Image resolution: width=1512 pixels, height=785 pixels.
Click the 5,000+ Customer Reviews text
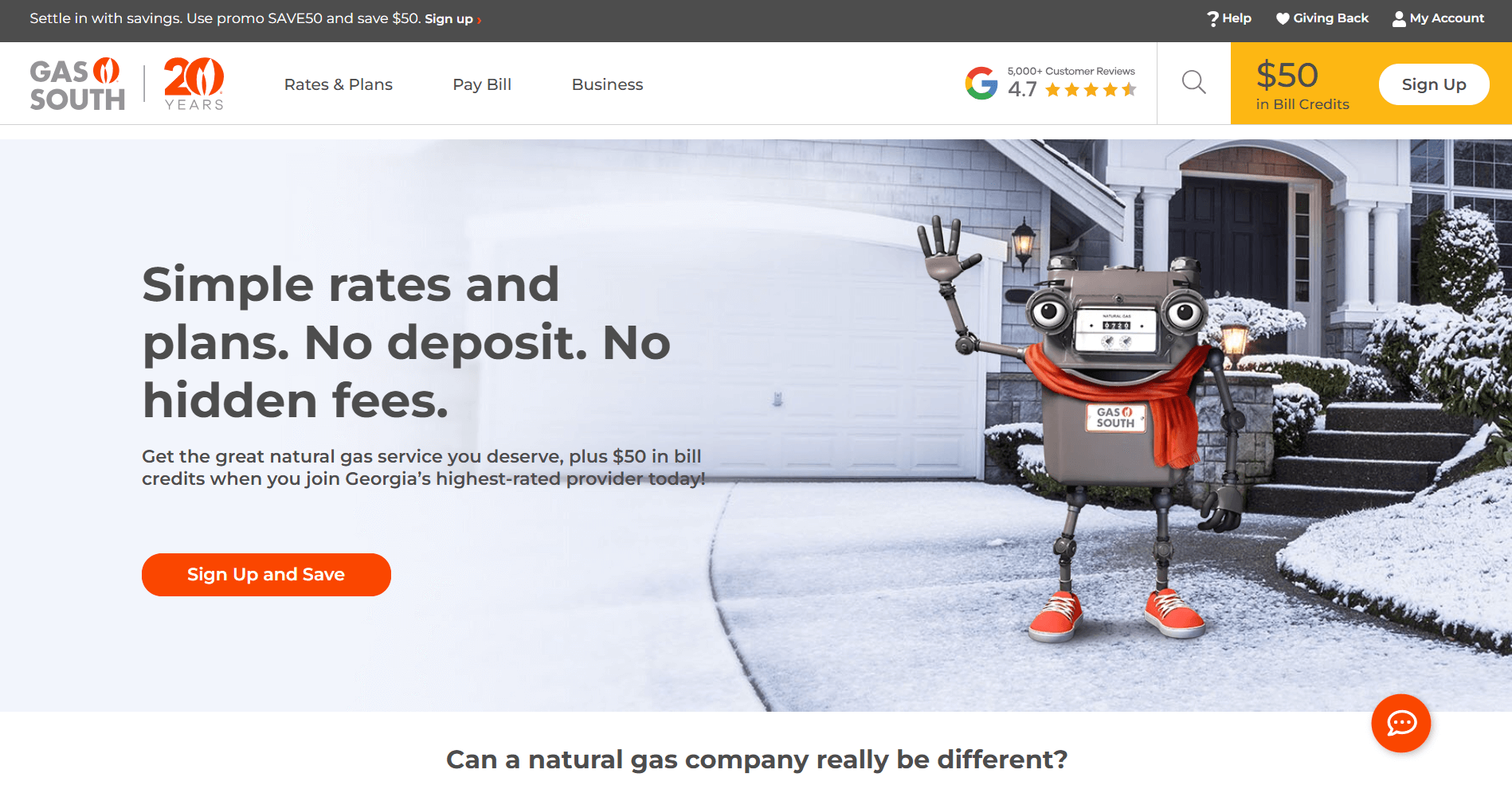(1071, 71)
